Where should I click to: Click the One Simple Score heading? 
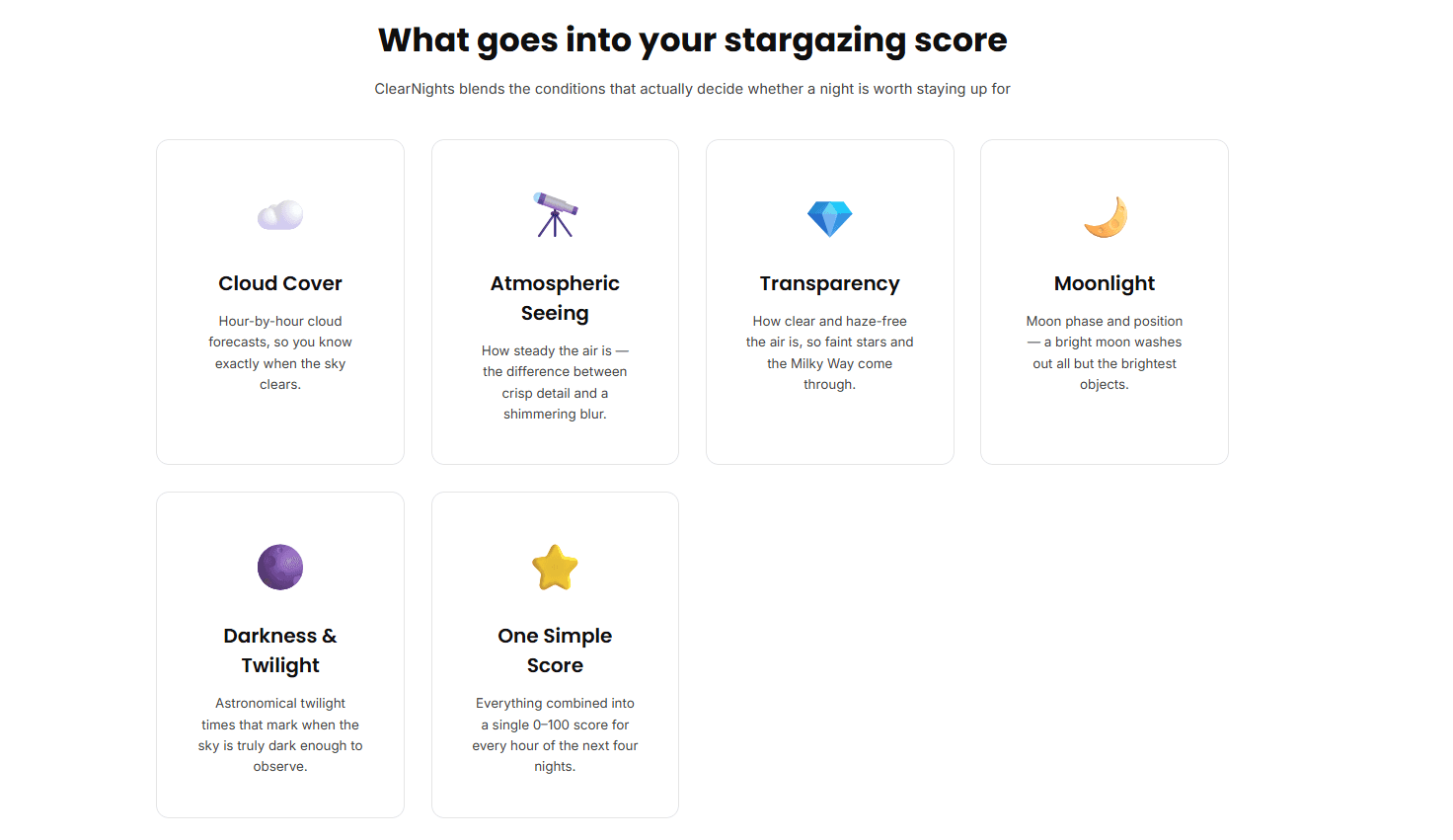pyautogui.click(x=555, y=650)
